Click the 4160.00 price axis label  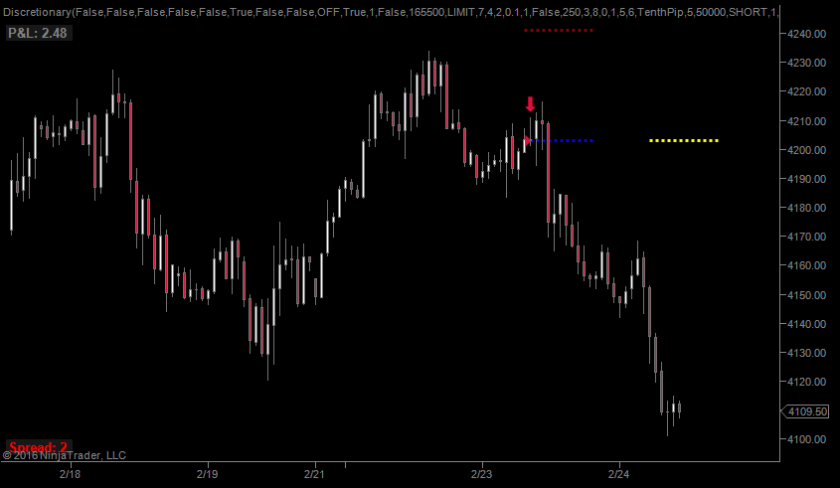(806, 265)
